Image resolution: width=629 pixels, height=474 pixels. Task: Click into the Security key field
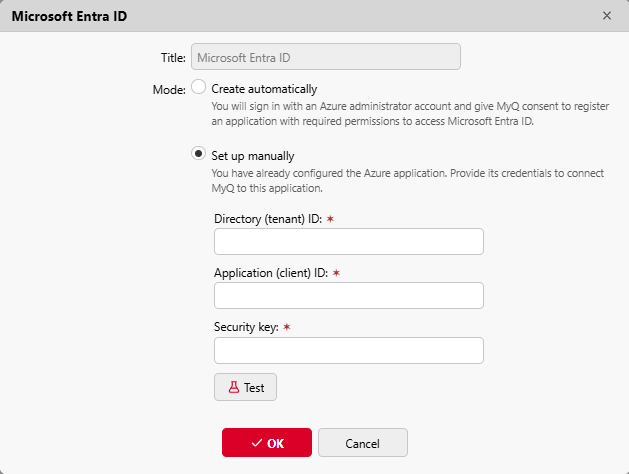[349, 350]
